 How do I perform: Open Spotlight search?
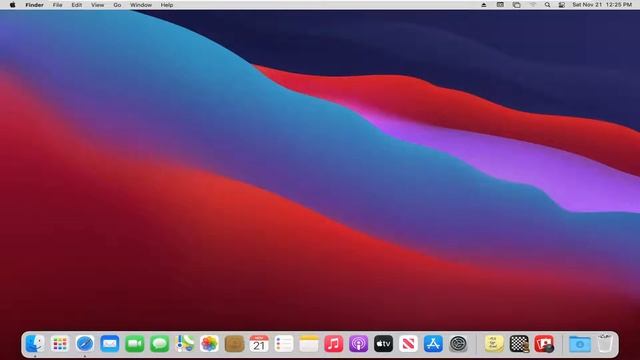[x=547, y=5]
